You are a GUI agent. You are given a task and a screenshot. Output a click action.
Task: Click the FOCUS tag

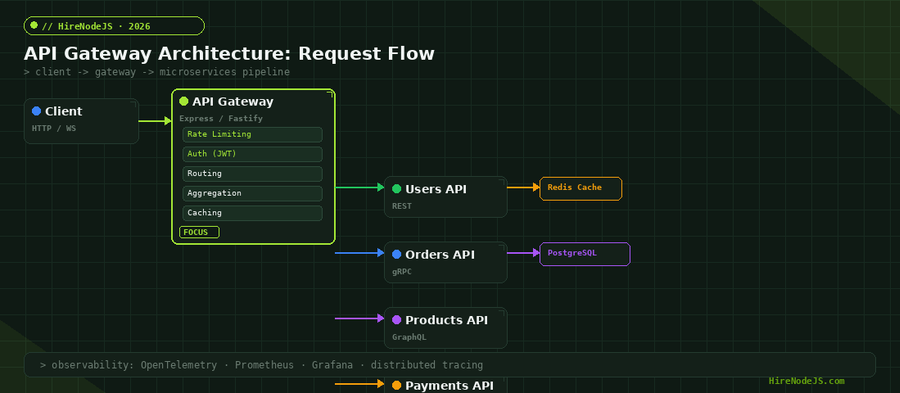199,232
